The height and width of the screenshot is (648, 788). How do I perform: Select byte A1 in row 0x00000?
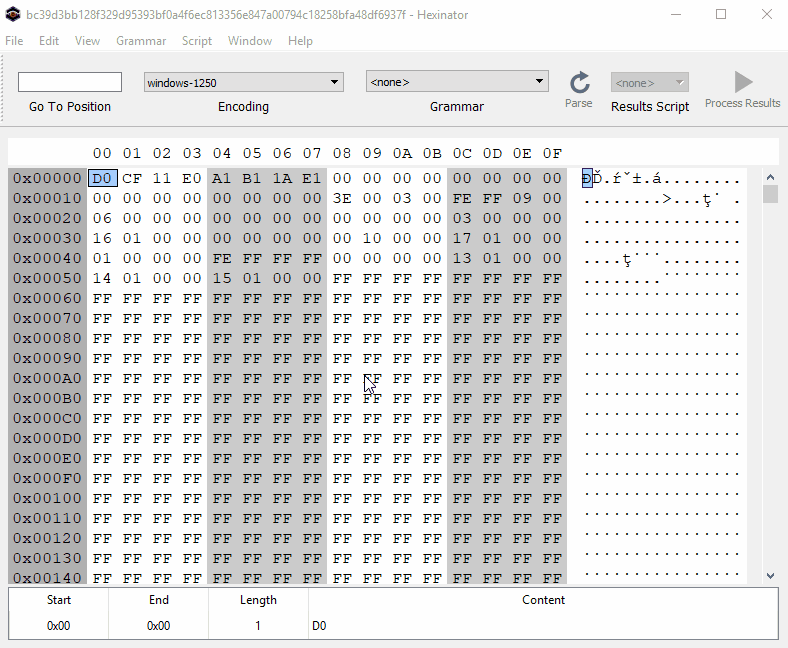click(x=222, y=178)
